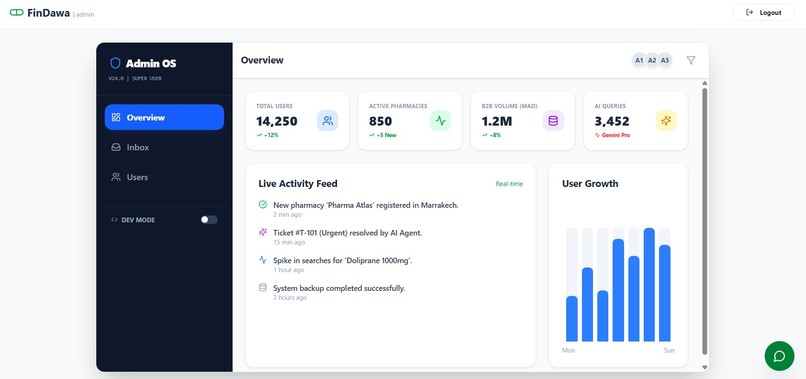The height and width of the screenshot is (379, 806).
Task: Click the Admin OS shield icon
Action: tap(115, 63)
